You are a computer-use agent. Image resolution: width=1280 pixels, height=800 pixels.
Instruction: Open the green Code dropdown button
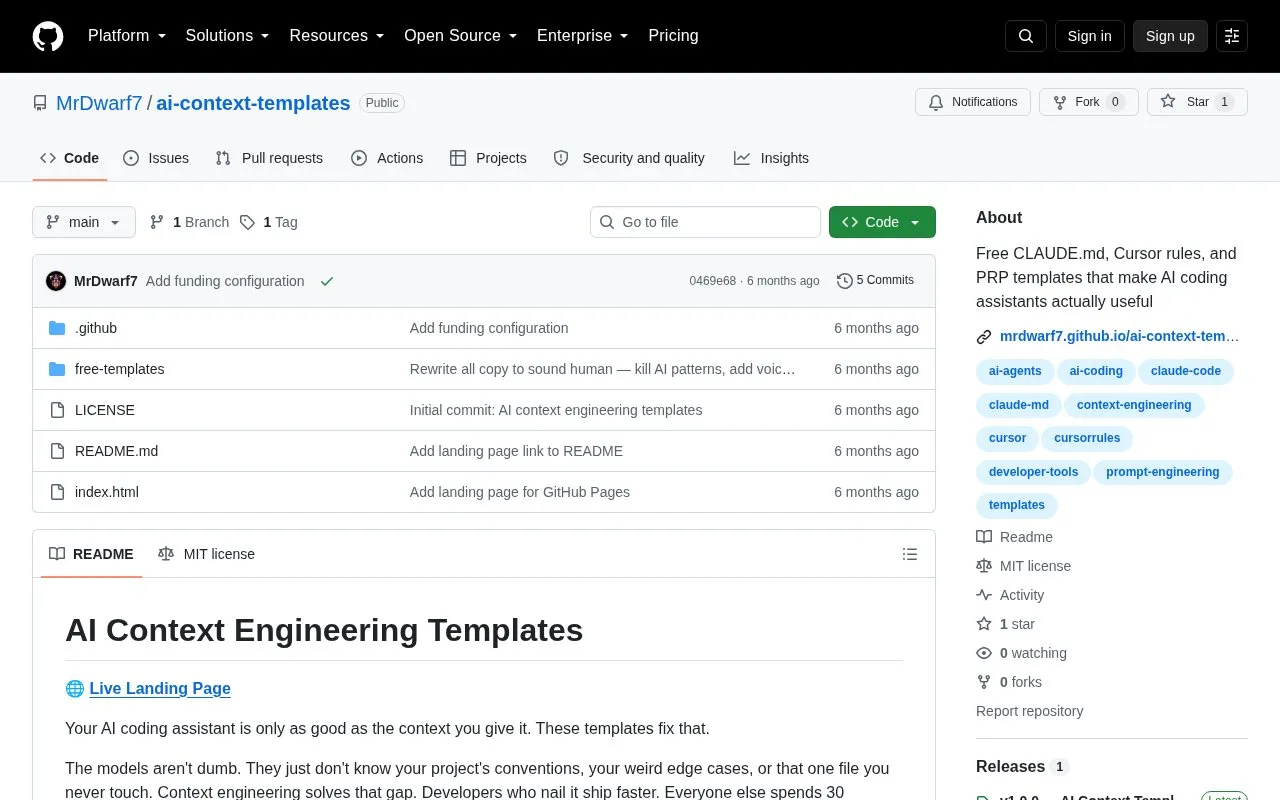(x=882, y=222)
